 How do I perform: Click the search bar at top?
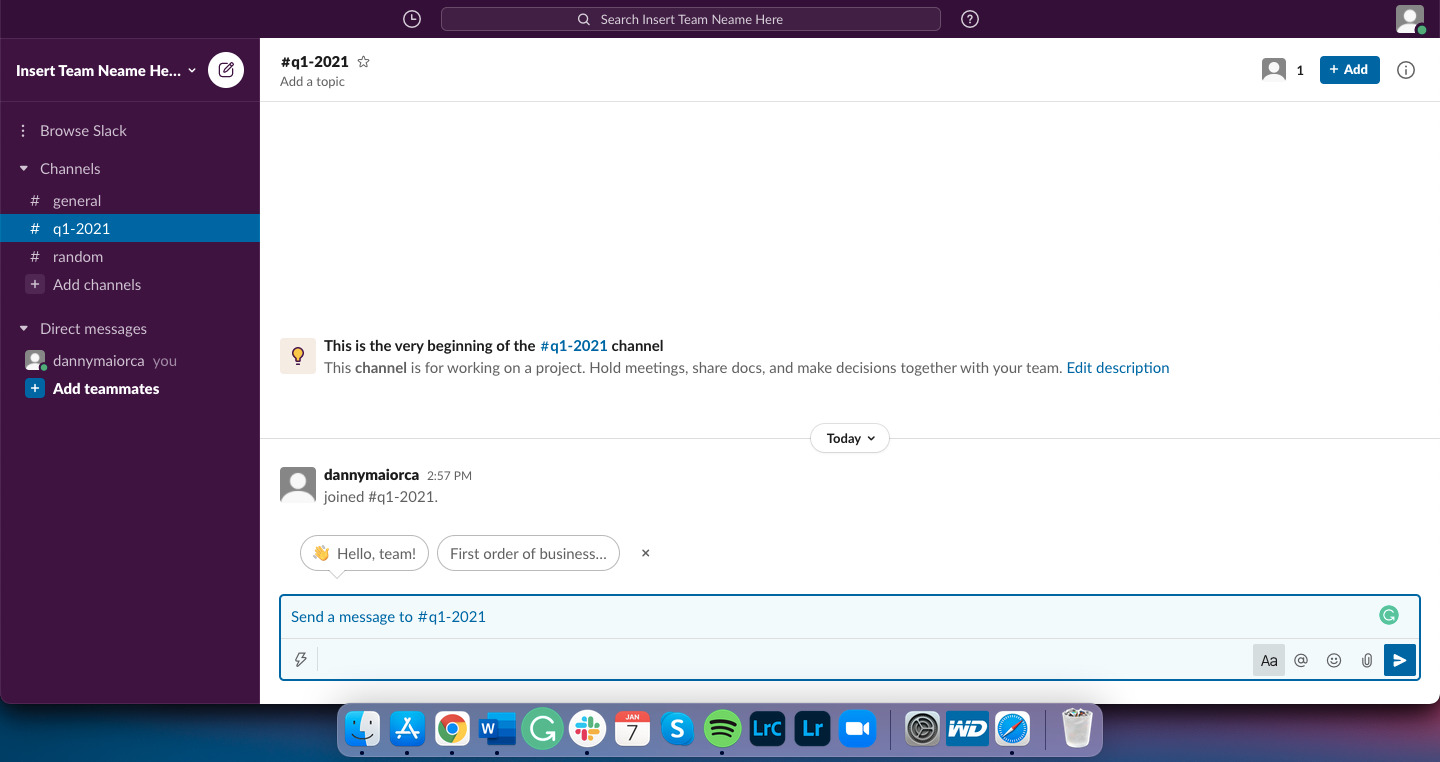691,19
